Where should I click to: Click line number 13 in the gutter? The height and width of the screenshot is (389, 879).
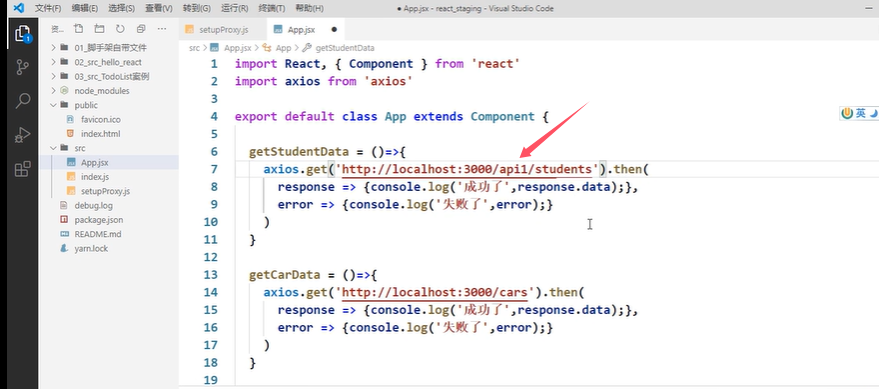click(211, 275)
